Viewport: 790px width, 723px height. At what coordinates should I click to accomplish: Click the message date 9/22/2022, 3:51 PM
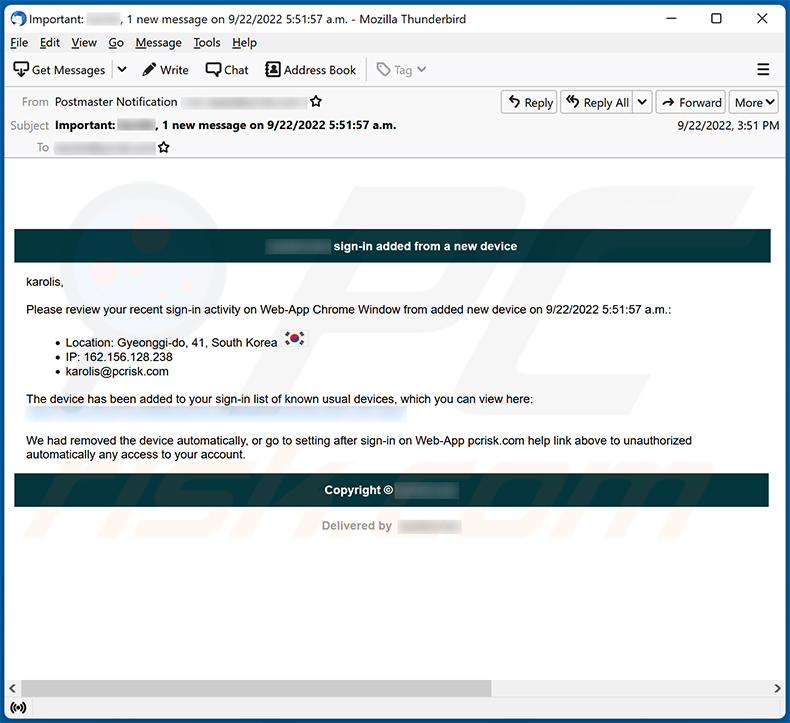point(728,125)
